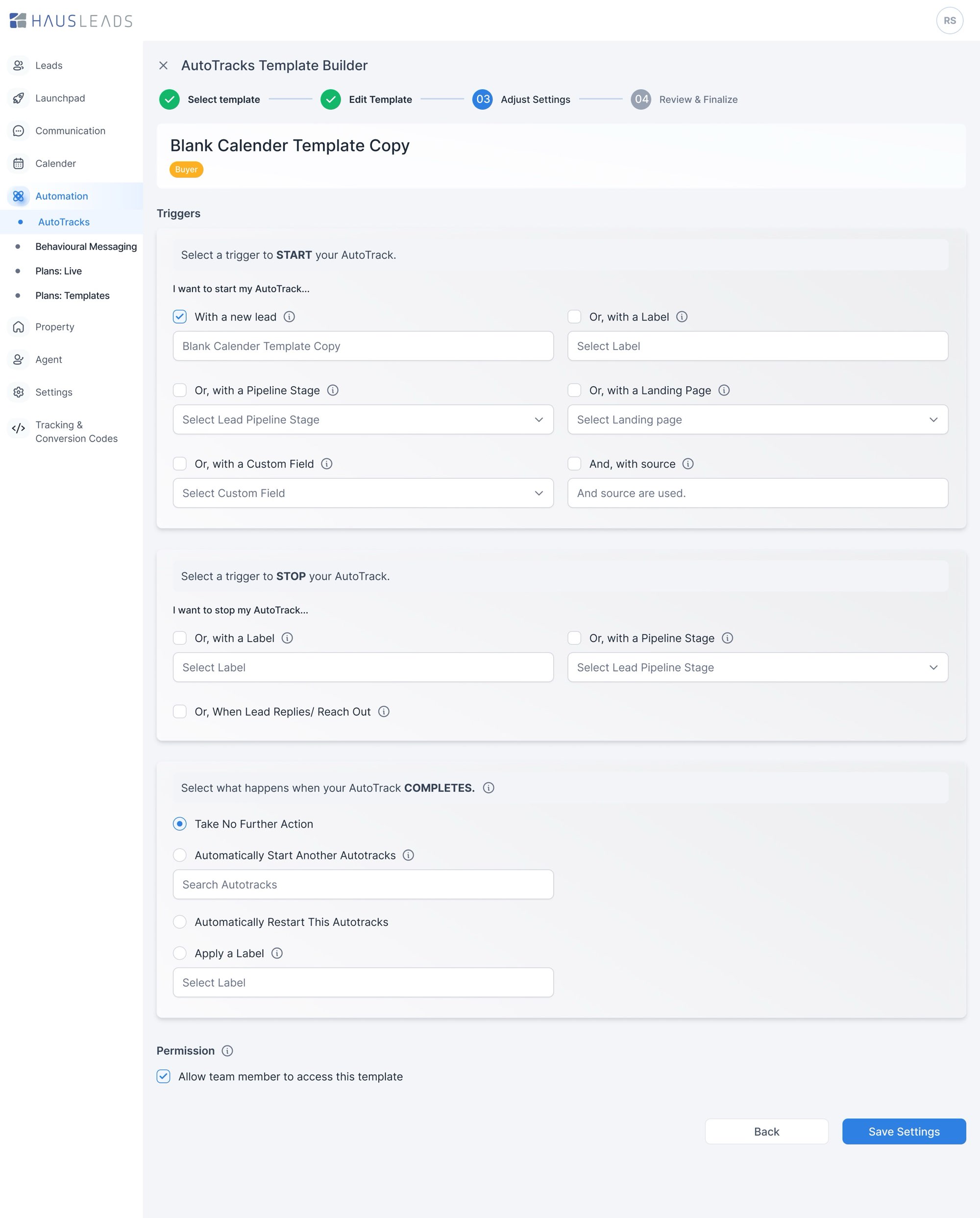The image size is (980, 1218).
Task: Click the 'Search Autotracks' input field
Action: click(x=363, y=885)
